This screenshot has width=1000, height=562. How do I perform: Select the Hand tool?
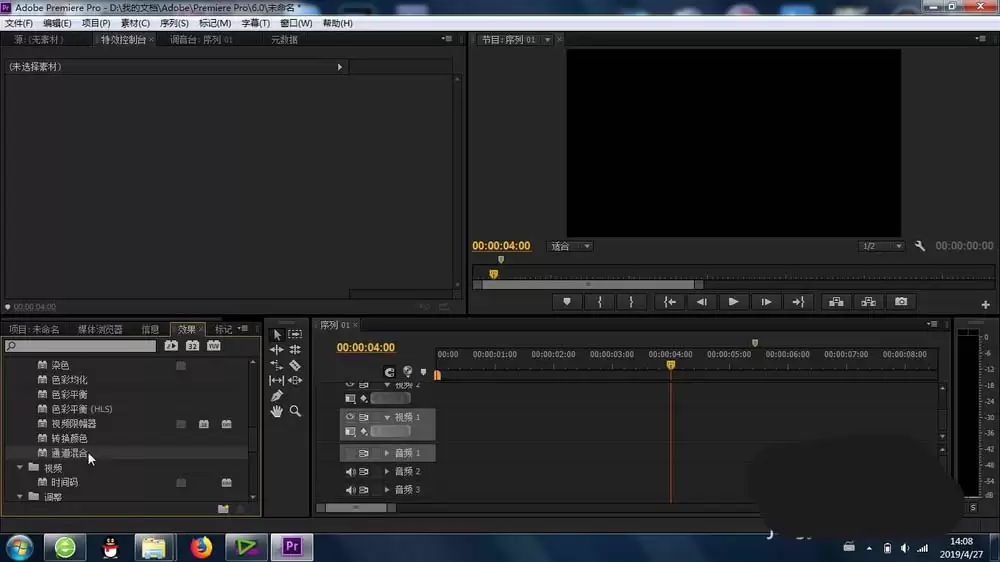pos(276,411)
